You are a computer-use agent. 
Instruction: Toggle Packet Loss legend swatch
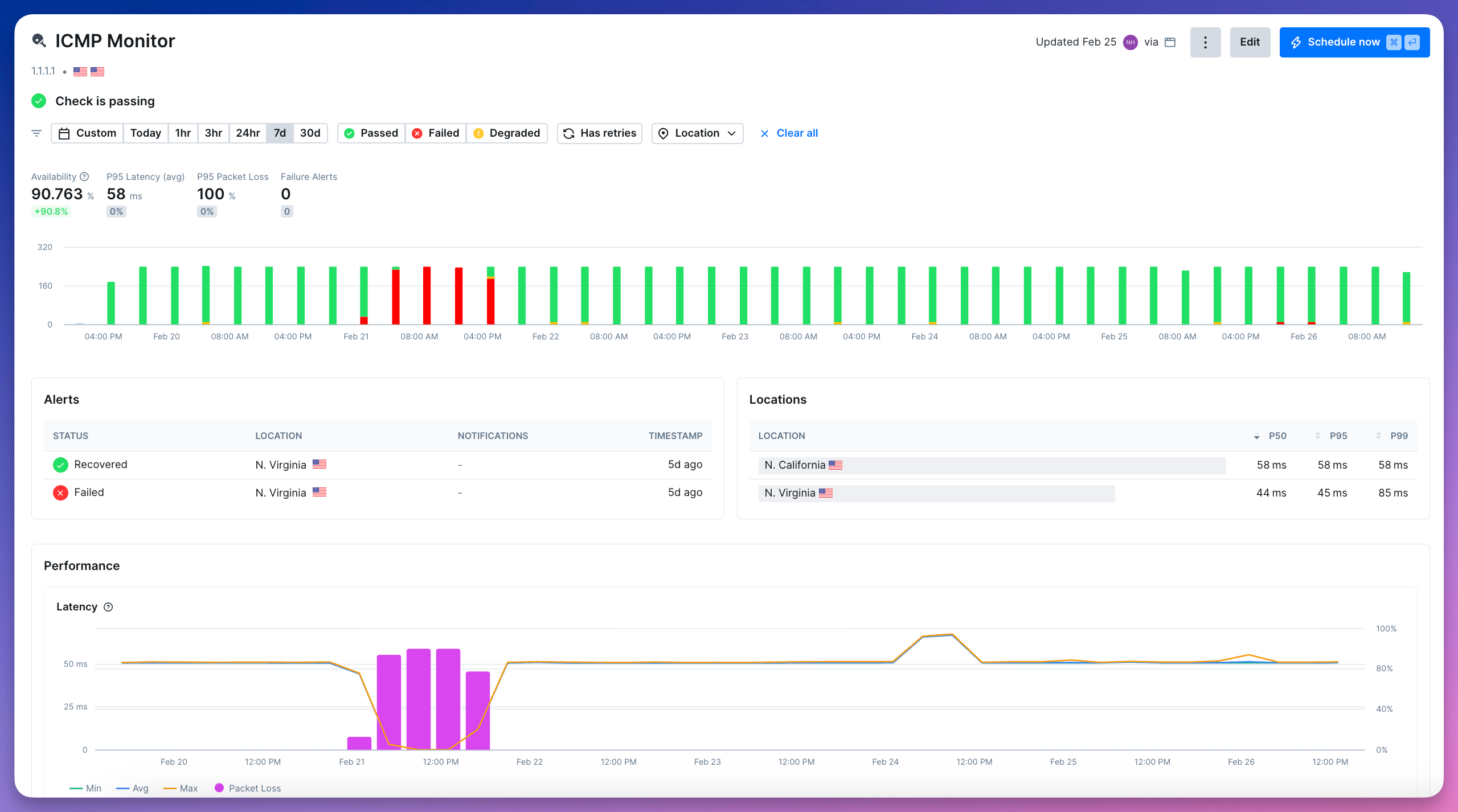click(x=219, y=788)
